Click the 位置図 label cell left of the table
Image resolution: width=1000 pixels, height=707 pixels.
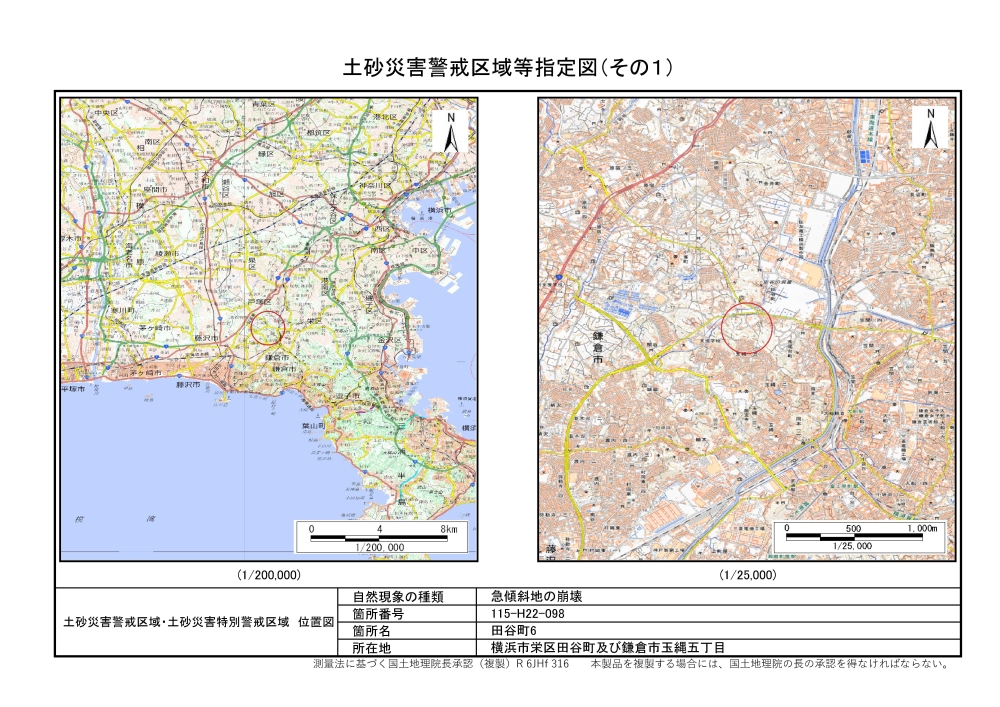tap(197, 622)
